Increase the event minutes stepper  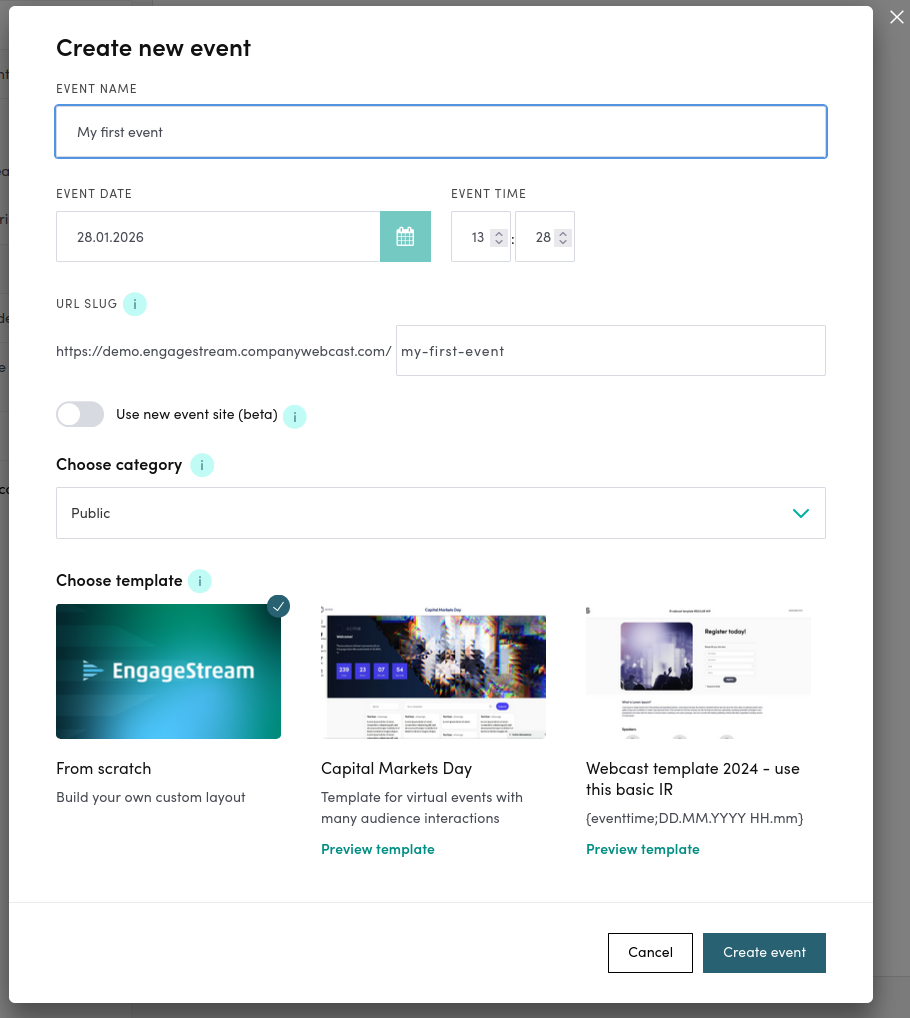(562, 231)
